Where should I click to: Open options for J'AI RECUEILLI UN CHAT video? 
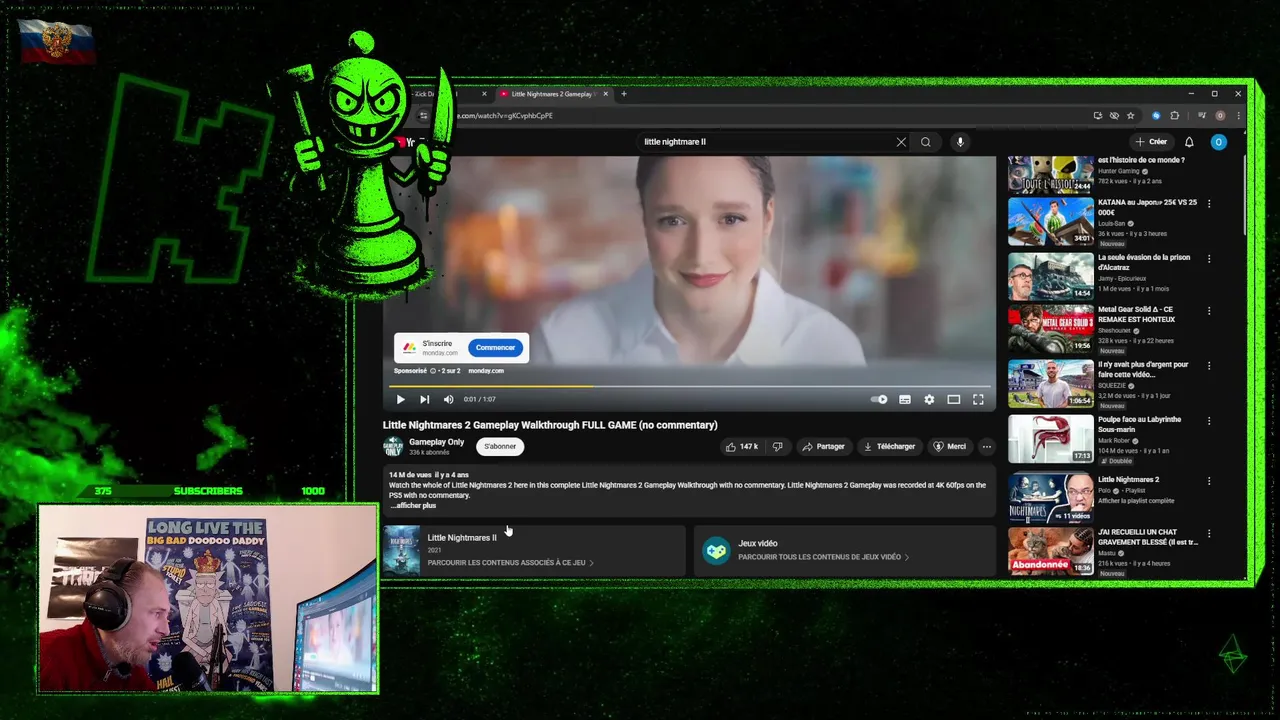(1209, 534)
